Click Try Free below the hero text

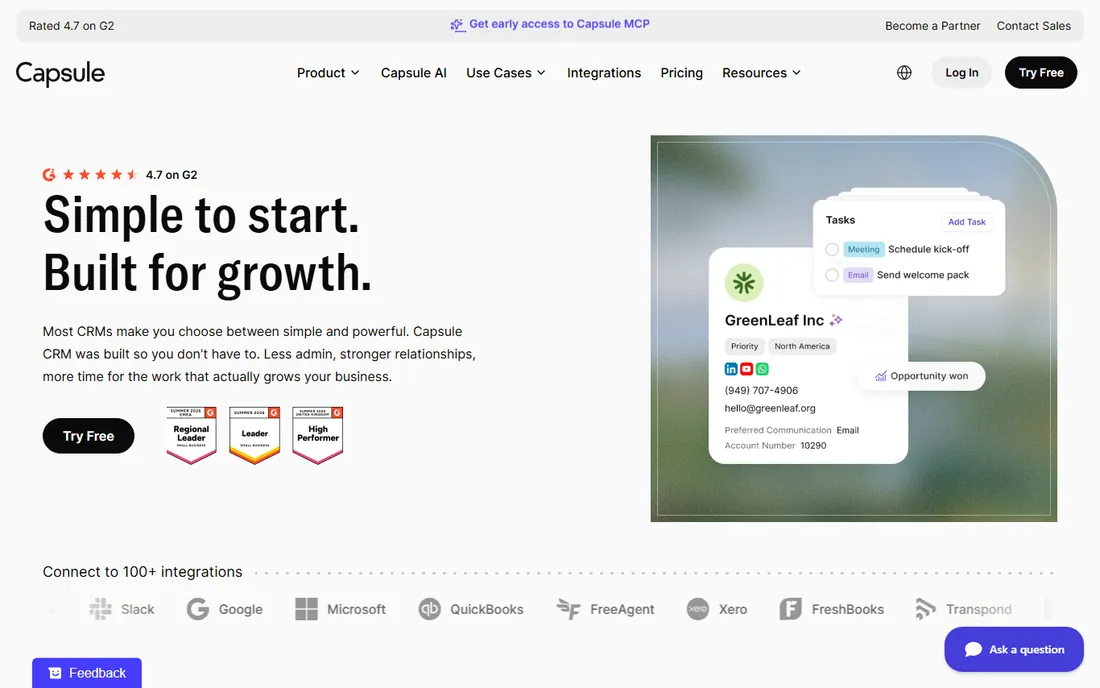click(x=88, y=436)
